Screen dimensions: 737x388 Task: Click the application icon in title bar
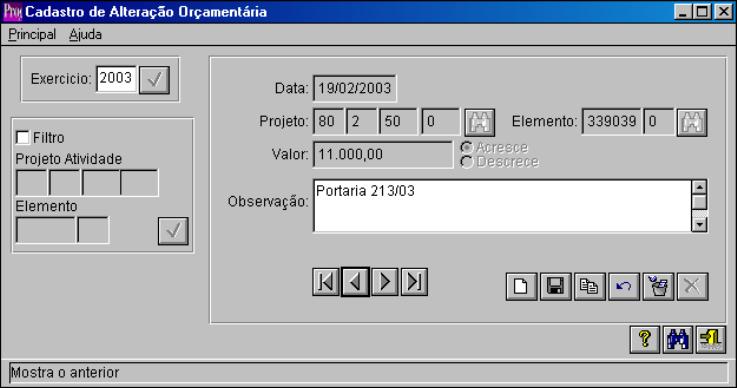[x=12, y=12]
